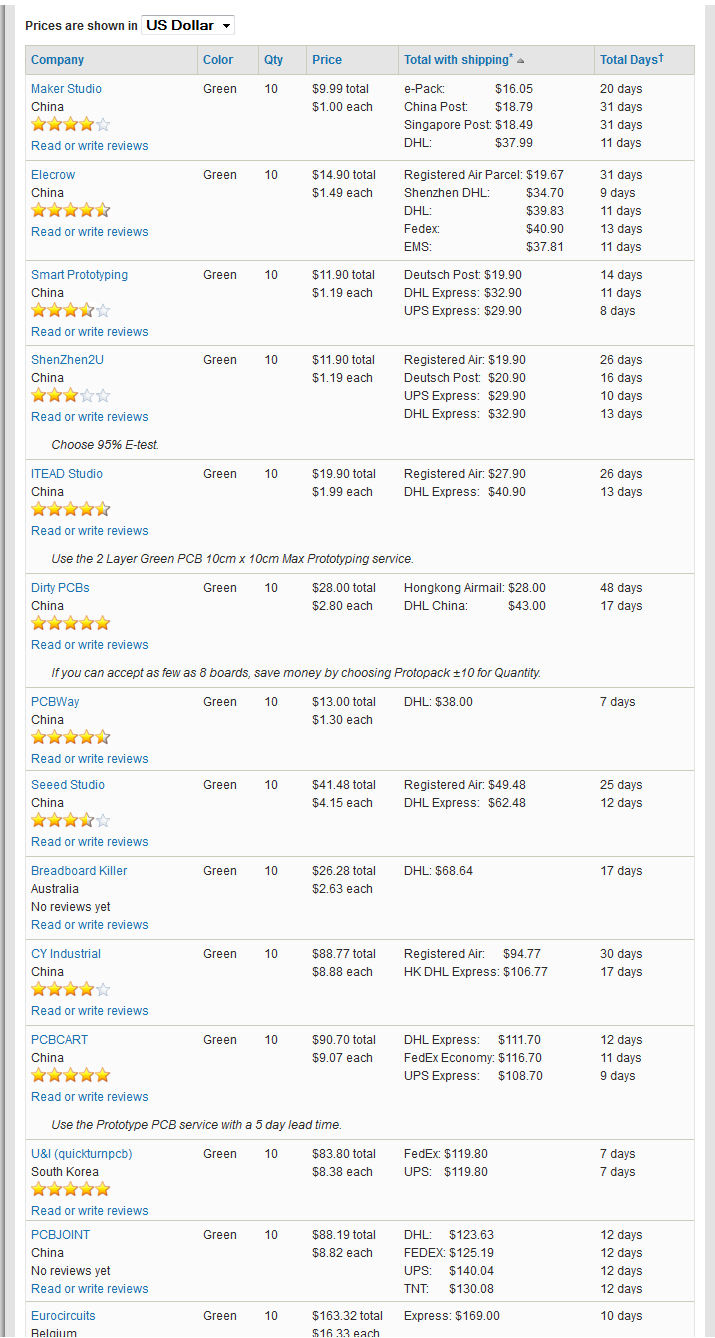
Task: Read or write reviews for Elecrow
Action: coord(90,232)
